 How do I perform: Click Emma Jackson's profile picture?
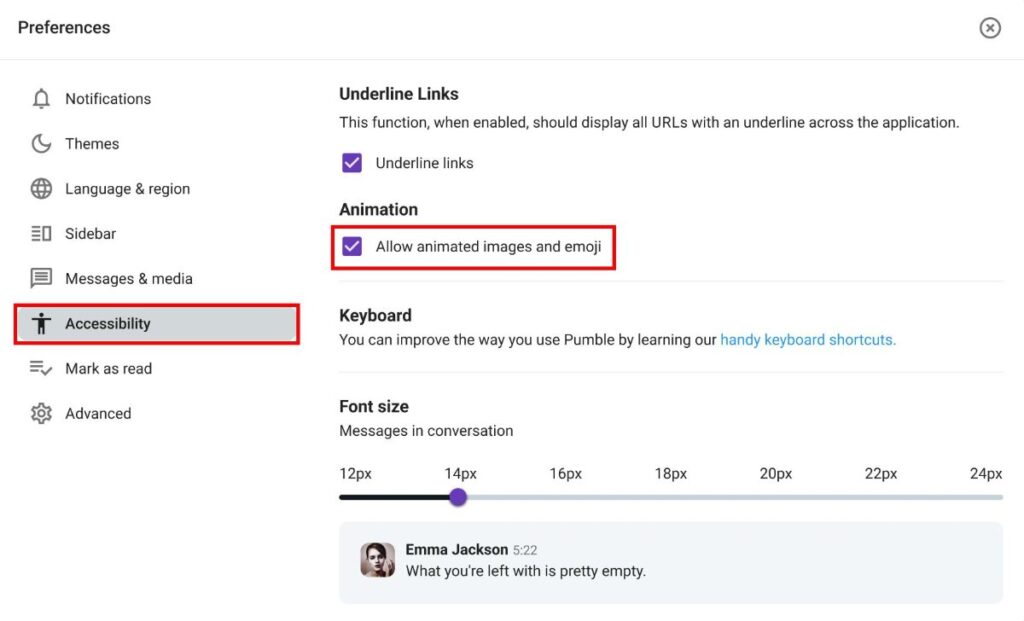tap(377, 561)
